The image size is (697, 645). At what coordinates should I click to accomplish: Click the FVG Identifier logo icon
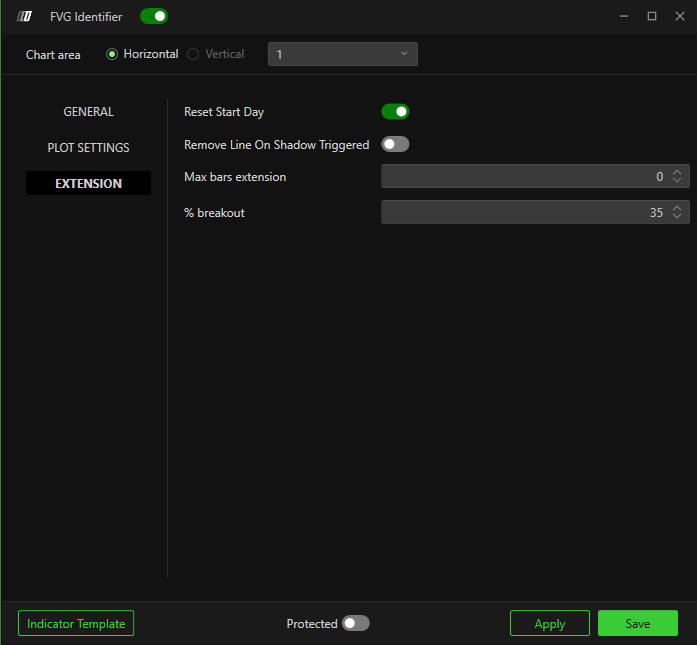[25, 17]
